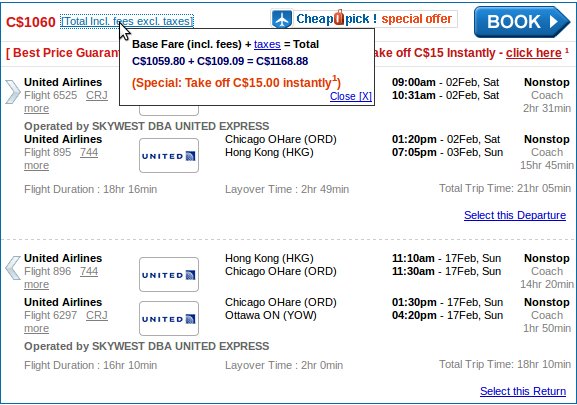Click the airplane icon beside Cheap pick
Image resolution: width=577 pixels, height=405 pixels.
click(x=282, y=19)
